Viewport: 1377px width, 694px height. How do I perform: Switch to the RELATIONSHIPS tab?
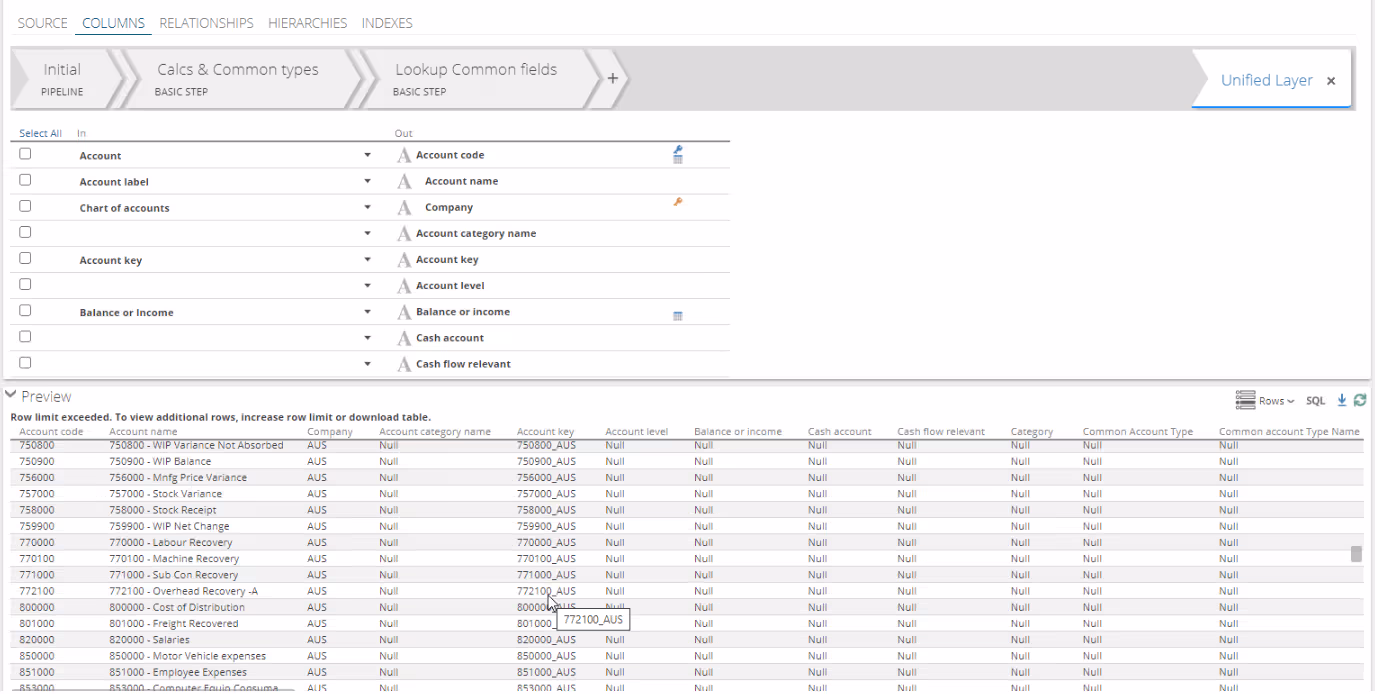(x=206, y=23)
